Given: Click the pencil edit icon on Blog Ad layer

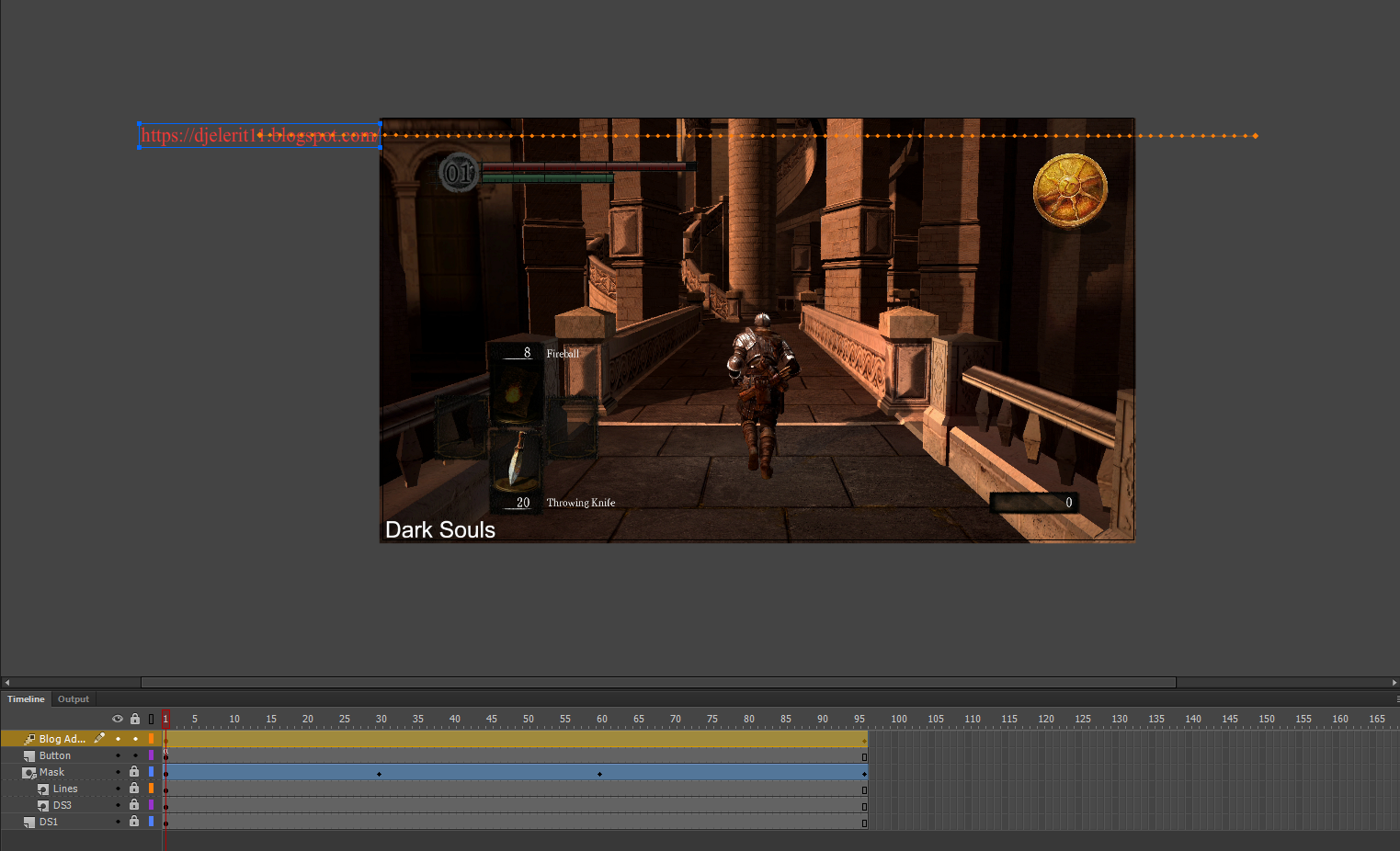Looking at the screenshot, I should pos(99,738).
